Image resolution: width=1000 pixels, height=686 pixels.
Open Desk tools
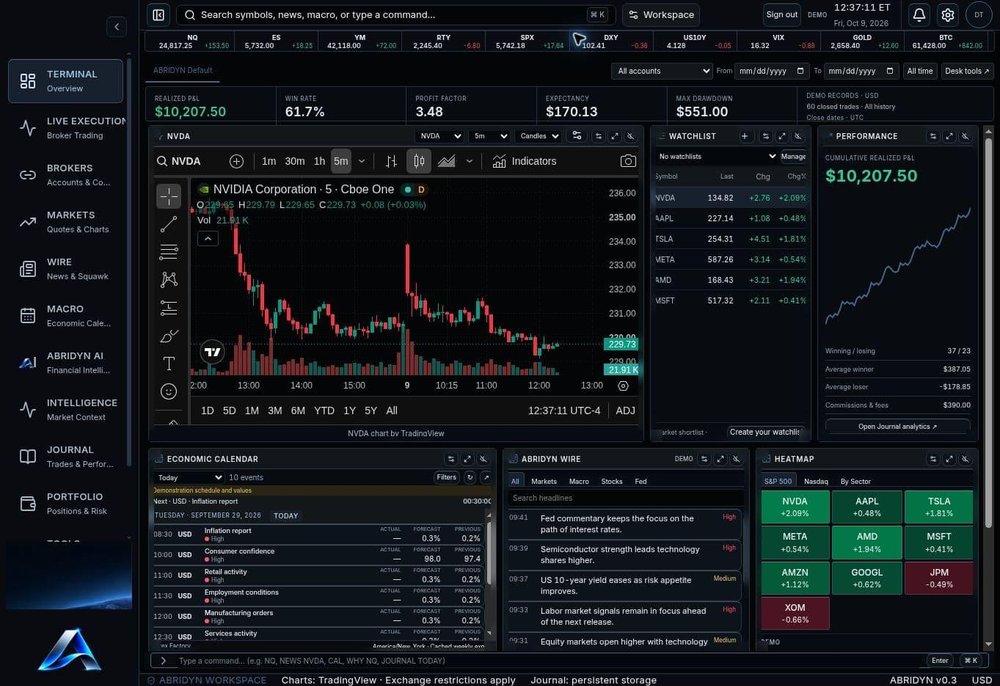967,71
